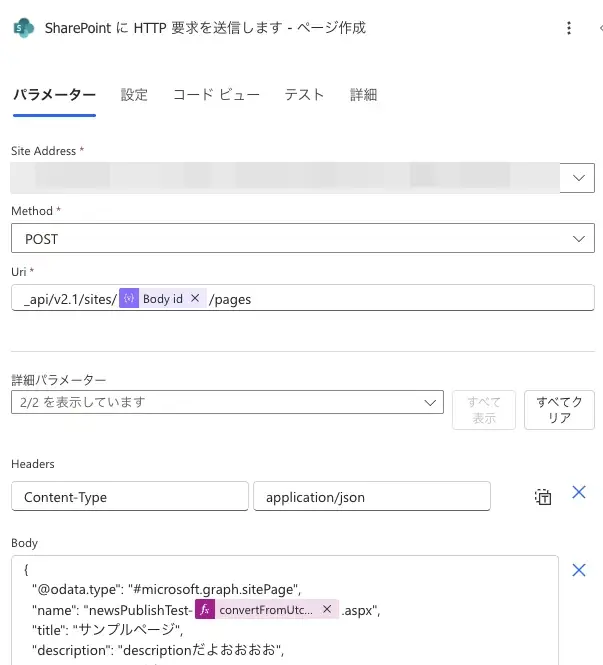Click the fx icon on convertFromUtc token

(205, 609)
